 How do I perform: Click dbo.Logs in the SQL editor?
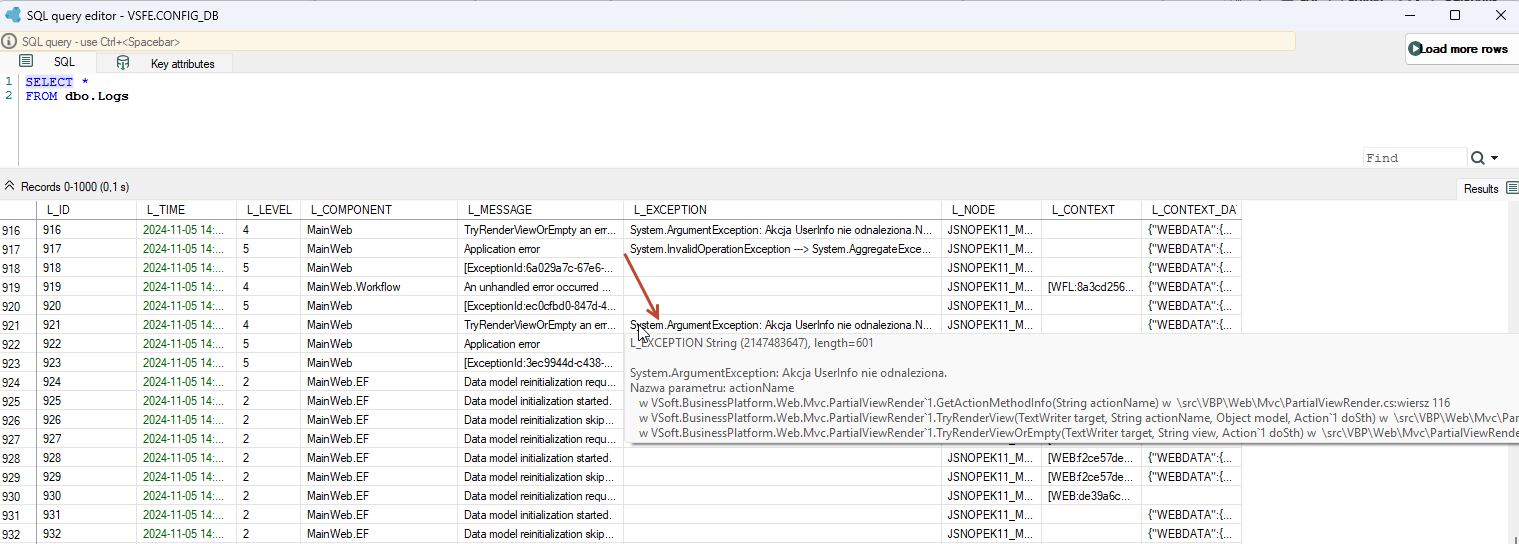click(x=97, y=96)
